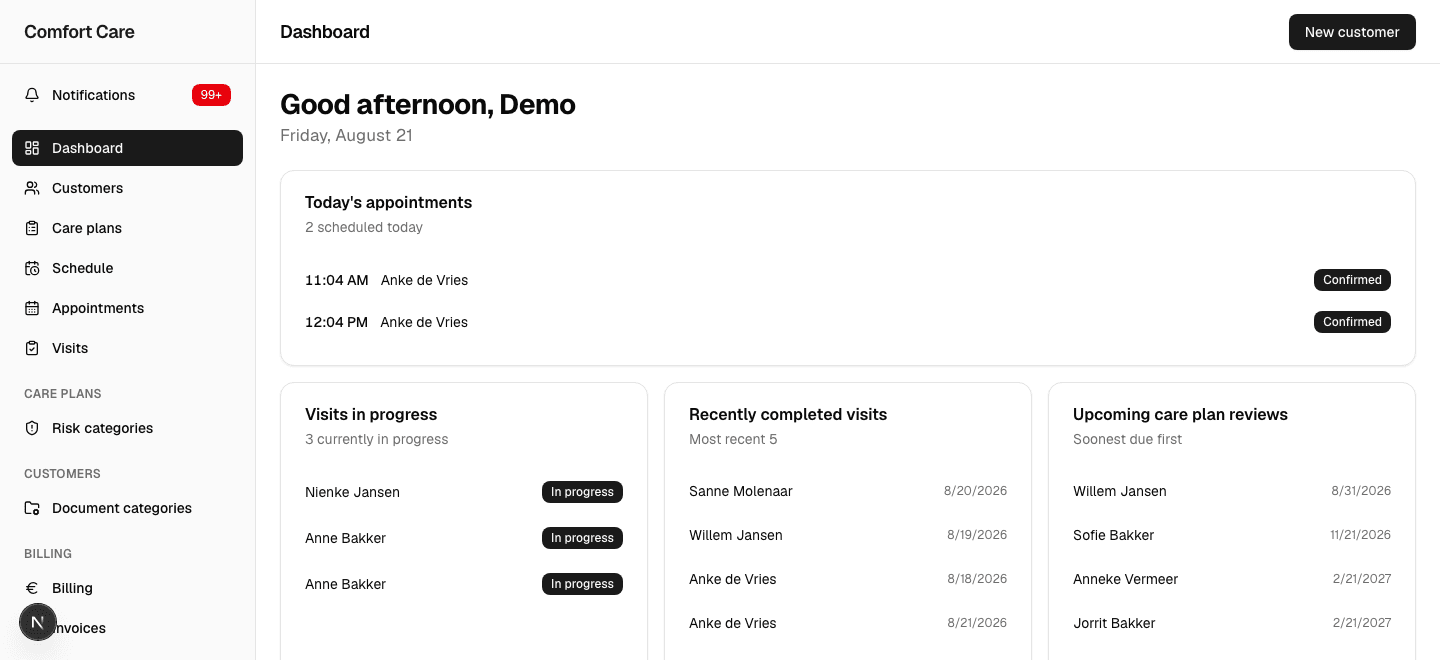Click the Billing euro icon
The image size is (1440, 660).
(x=32, y=588)
